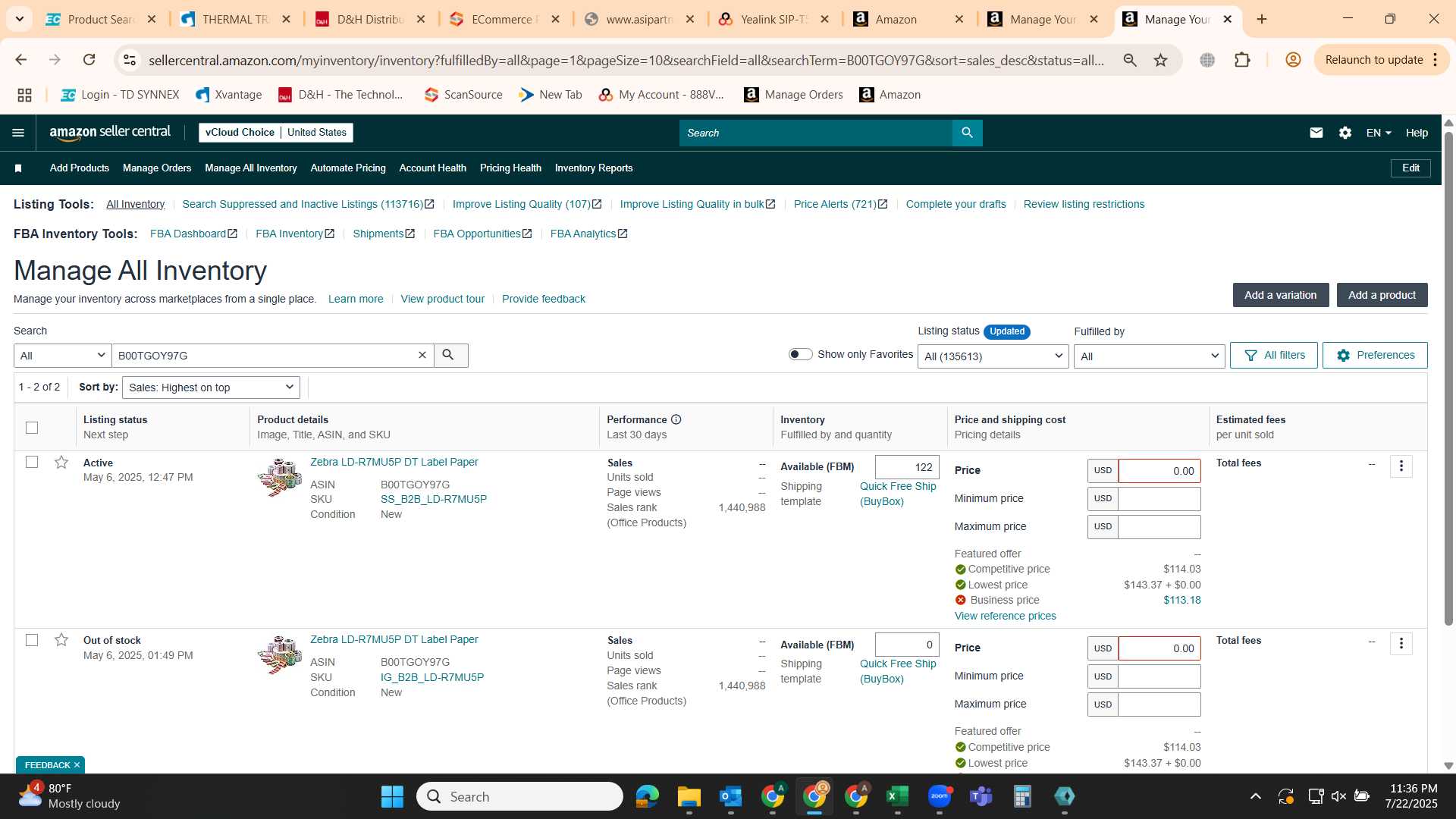The image size is (1456, 819).
Task: Open Add Products menu item
Action: point(80,168)
